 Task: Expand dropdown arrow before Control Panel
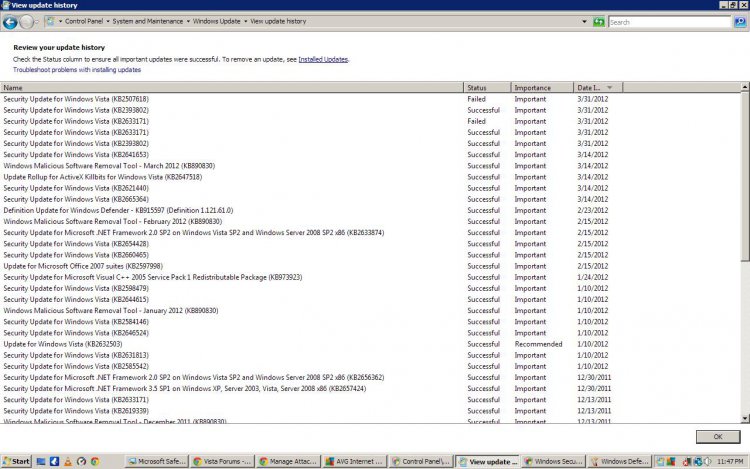coord(60,21)
